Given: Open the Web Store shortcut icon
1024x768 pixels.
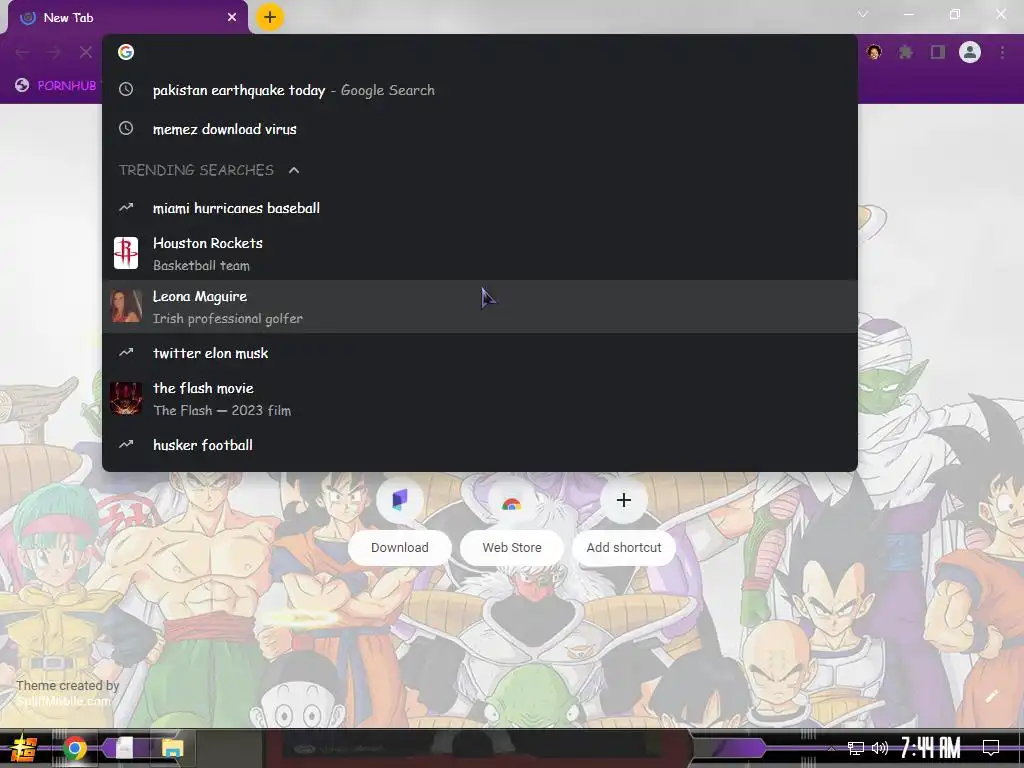Looking at the screenshot, I should [511, 500].
